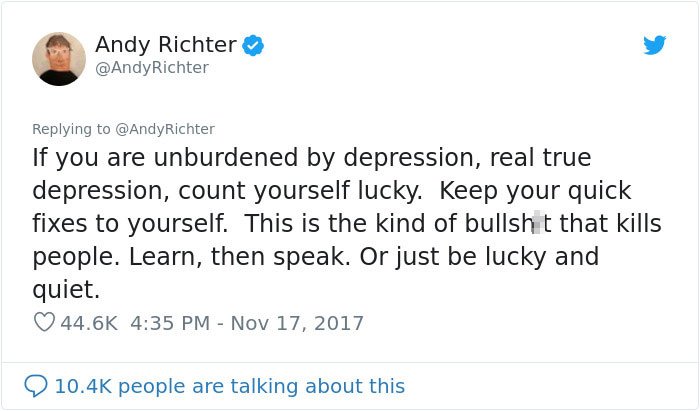Open Andy Richter's profile avatar
Screen dimensions: 700x411
pos(58,58)
